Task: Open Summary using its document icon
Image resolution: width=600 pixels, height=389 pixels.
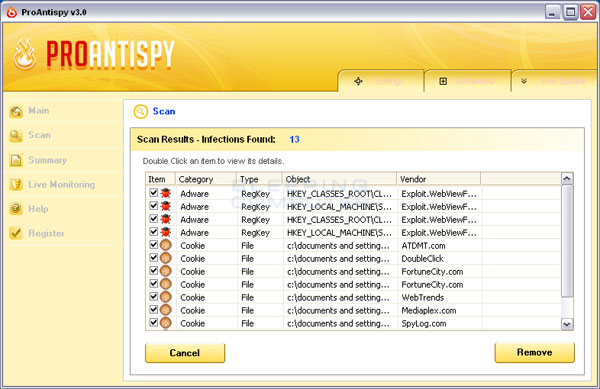Action: [16, 160]
